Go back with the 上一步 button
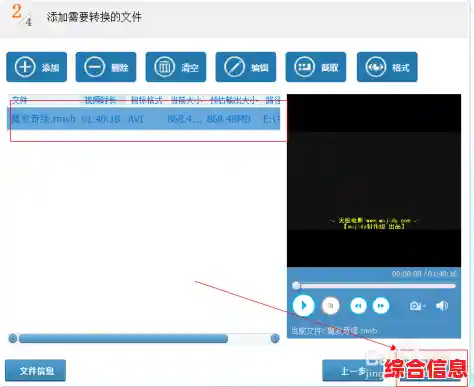This screenshot has width=474, height=387. 354,371
